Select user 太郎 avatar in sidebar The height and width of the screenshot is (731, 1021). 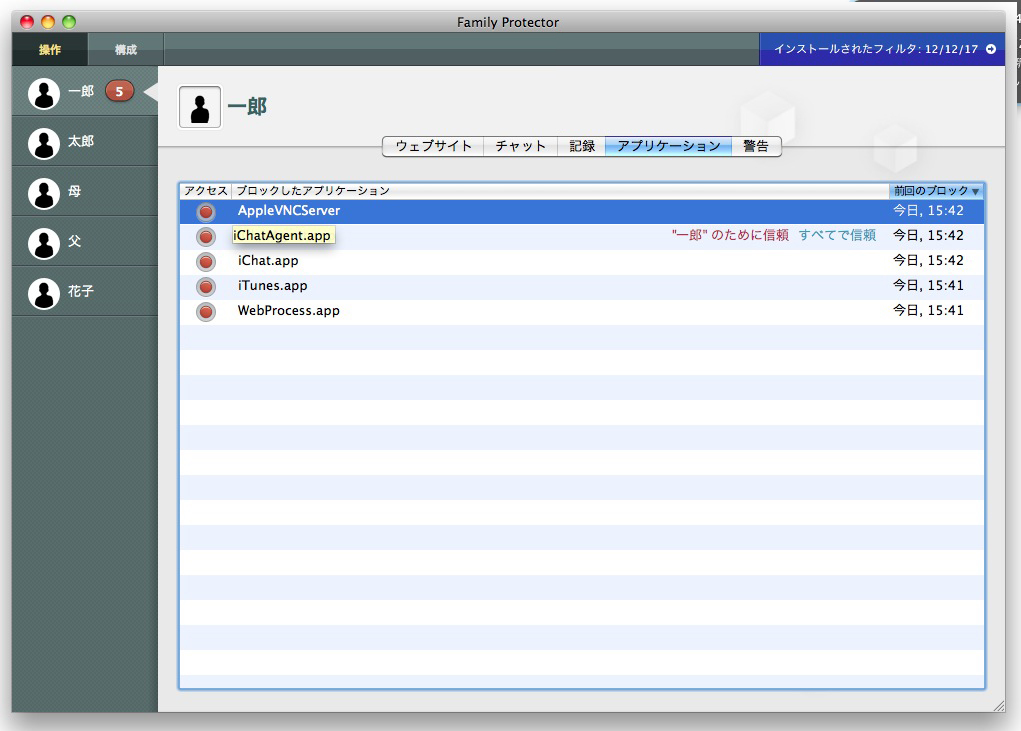[x=44, y=143]
